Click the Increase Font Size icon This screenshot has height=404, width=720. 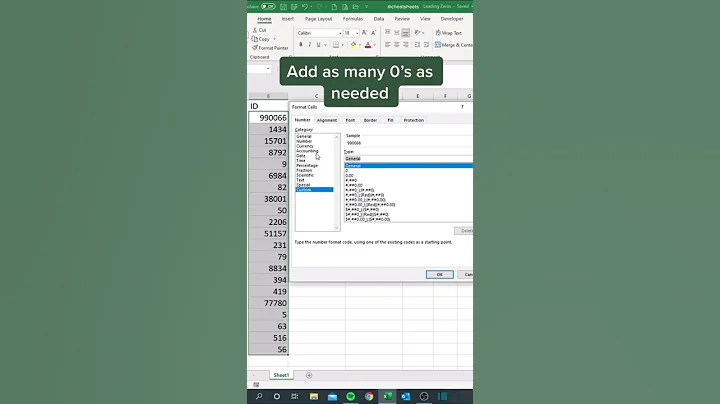(365, 33)
